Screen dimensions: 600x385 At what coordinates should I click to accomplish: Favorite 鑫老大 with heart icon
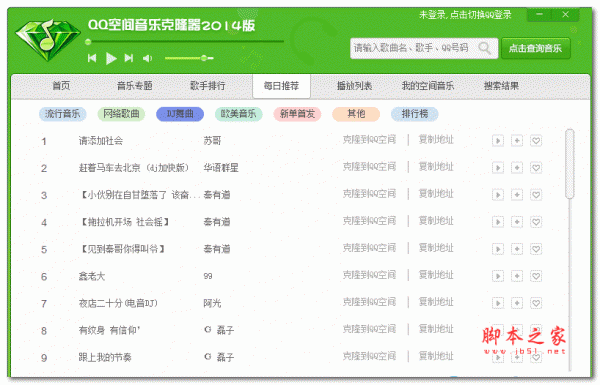tap(536, 276)
